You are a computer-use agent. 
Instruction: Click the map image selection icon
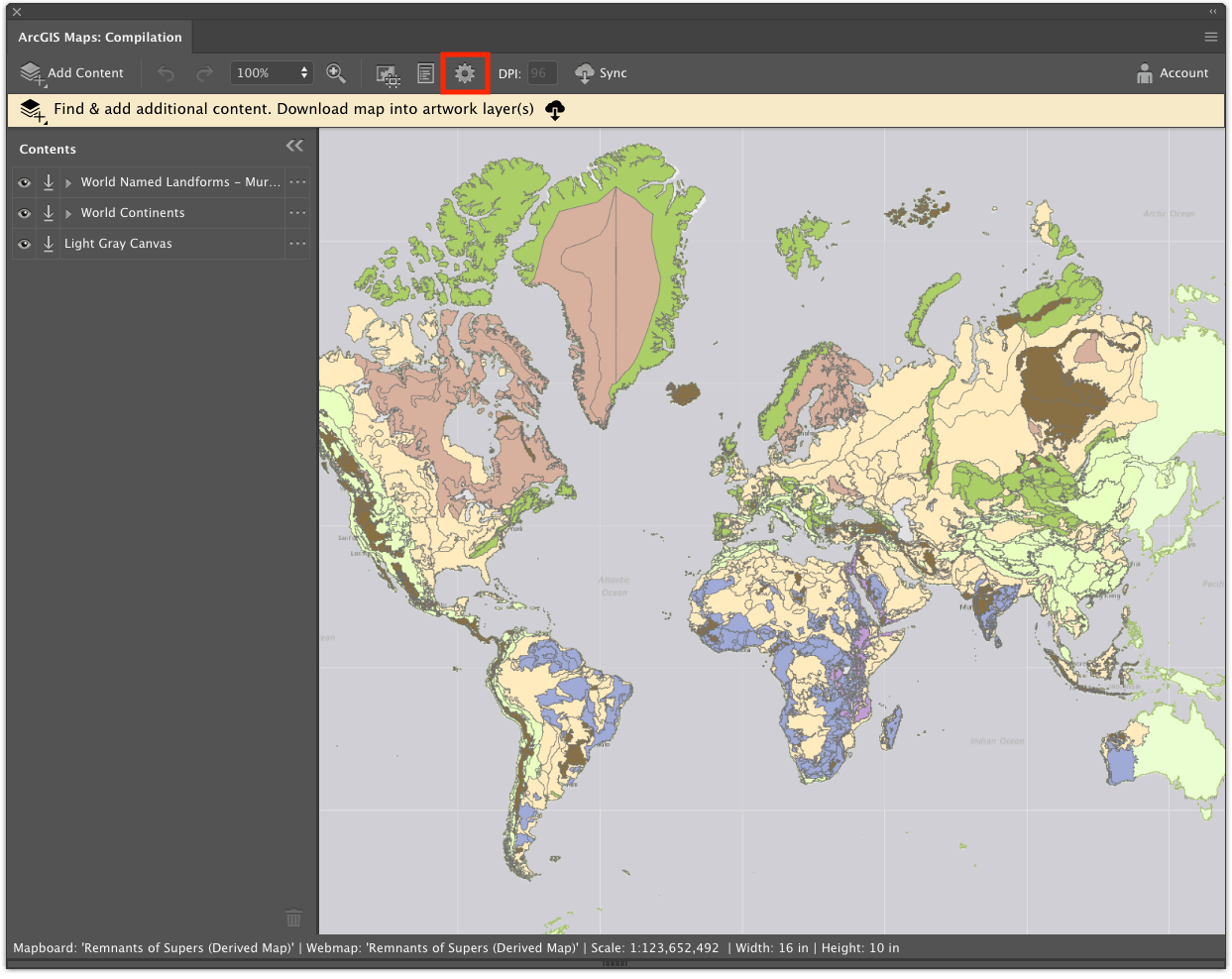tap(388, 74)
